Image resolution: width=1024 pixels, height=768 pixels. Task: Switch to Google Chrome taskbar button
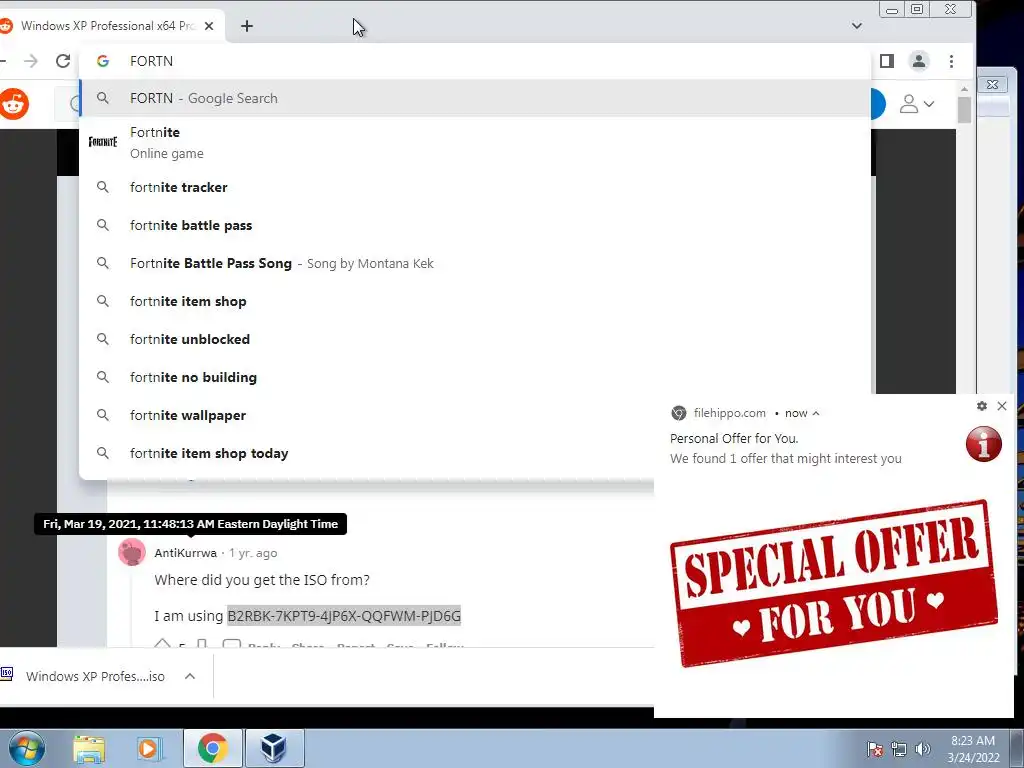tap(212, 748)
